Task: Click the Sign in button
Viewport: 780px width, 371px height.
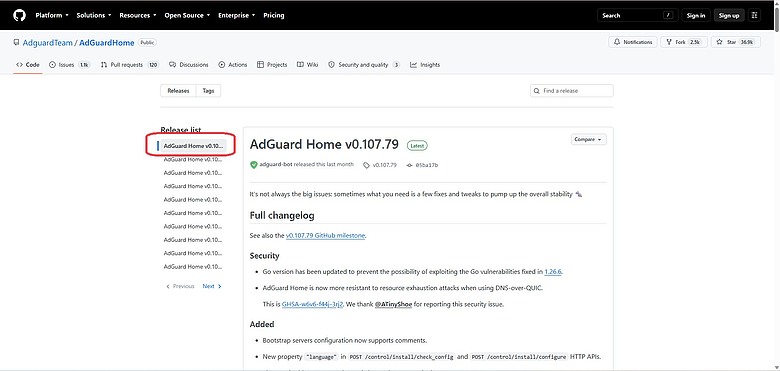Action: click(695, 15)
